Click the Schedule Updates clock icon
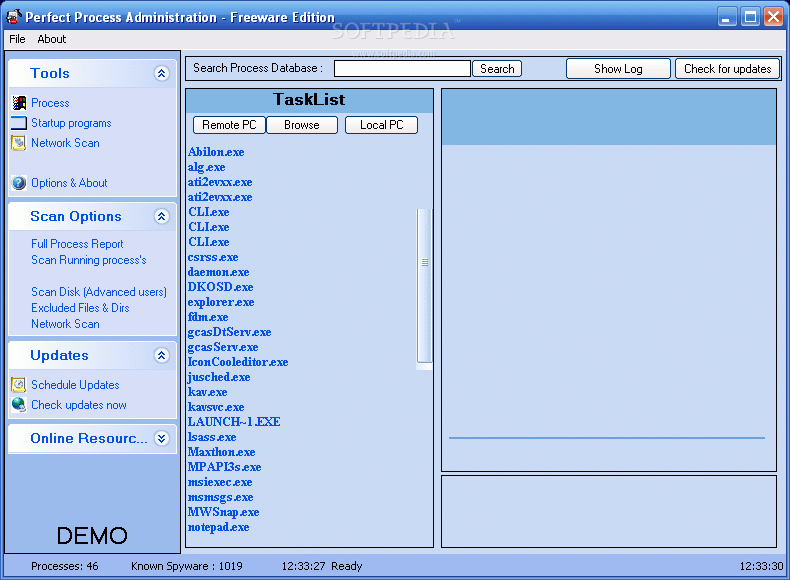Image resolution: width=790 pixels, height=580 pixels. pos(19,385)
